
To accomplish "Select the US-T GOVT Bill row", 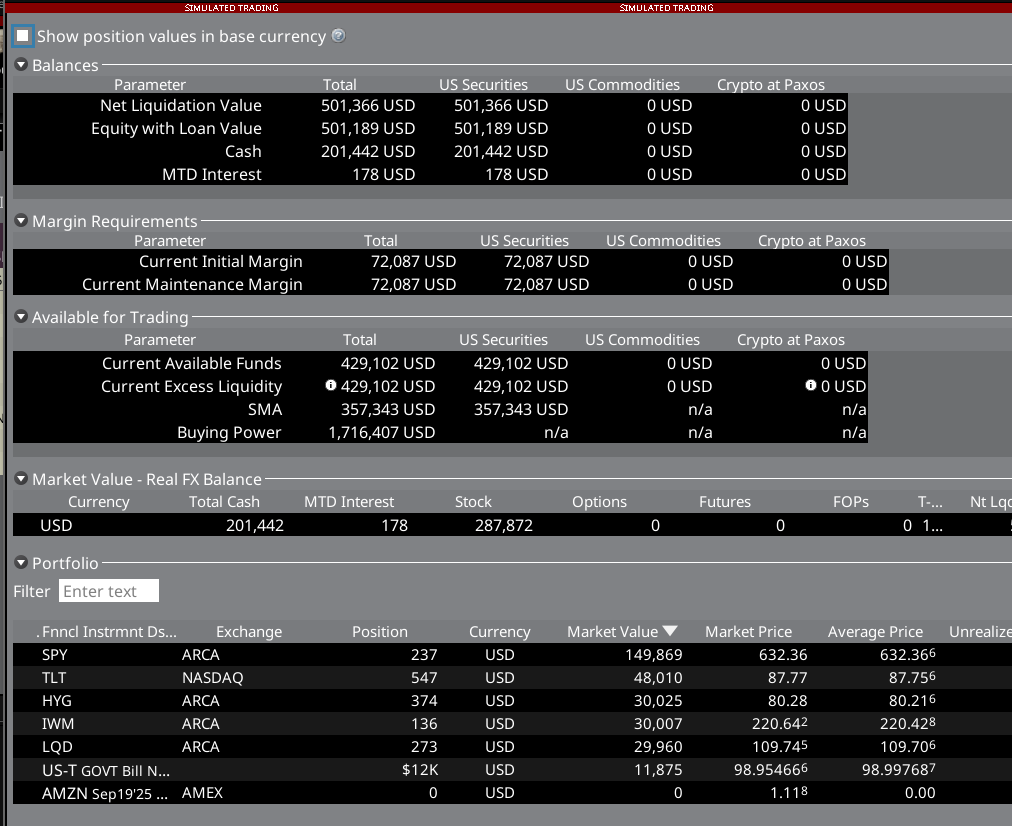I will coord(512,770).
